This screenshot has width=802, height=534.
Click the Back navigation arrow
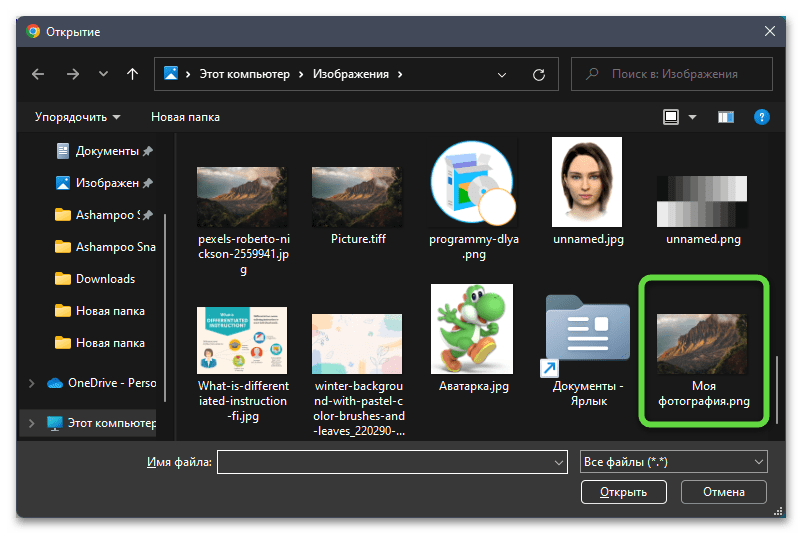tap(38, 74)
